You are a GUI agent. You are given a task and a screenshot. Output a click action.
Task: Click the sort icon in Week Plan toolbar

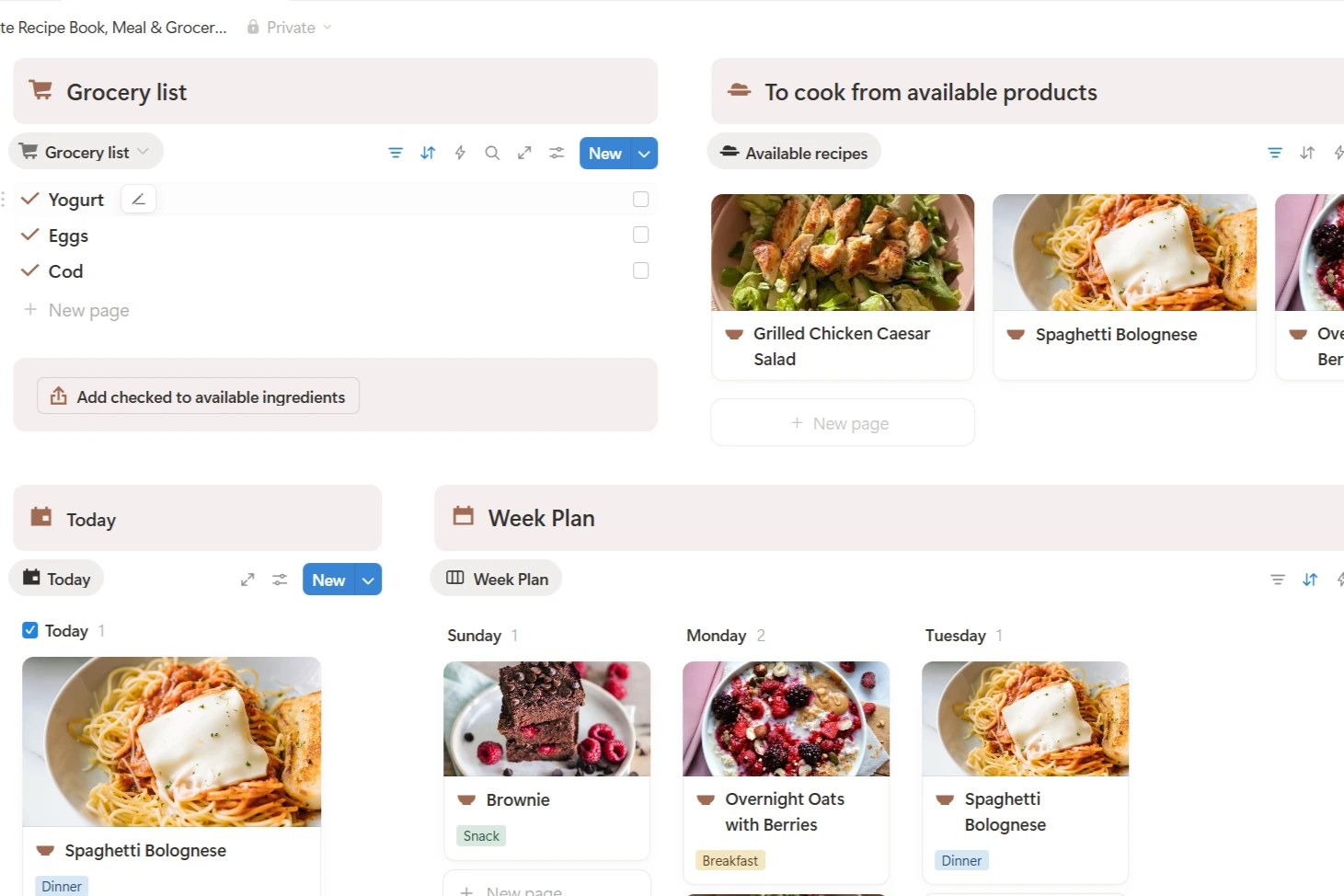tap(1310, 580)
